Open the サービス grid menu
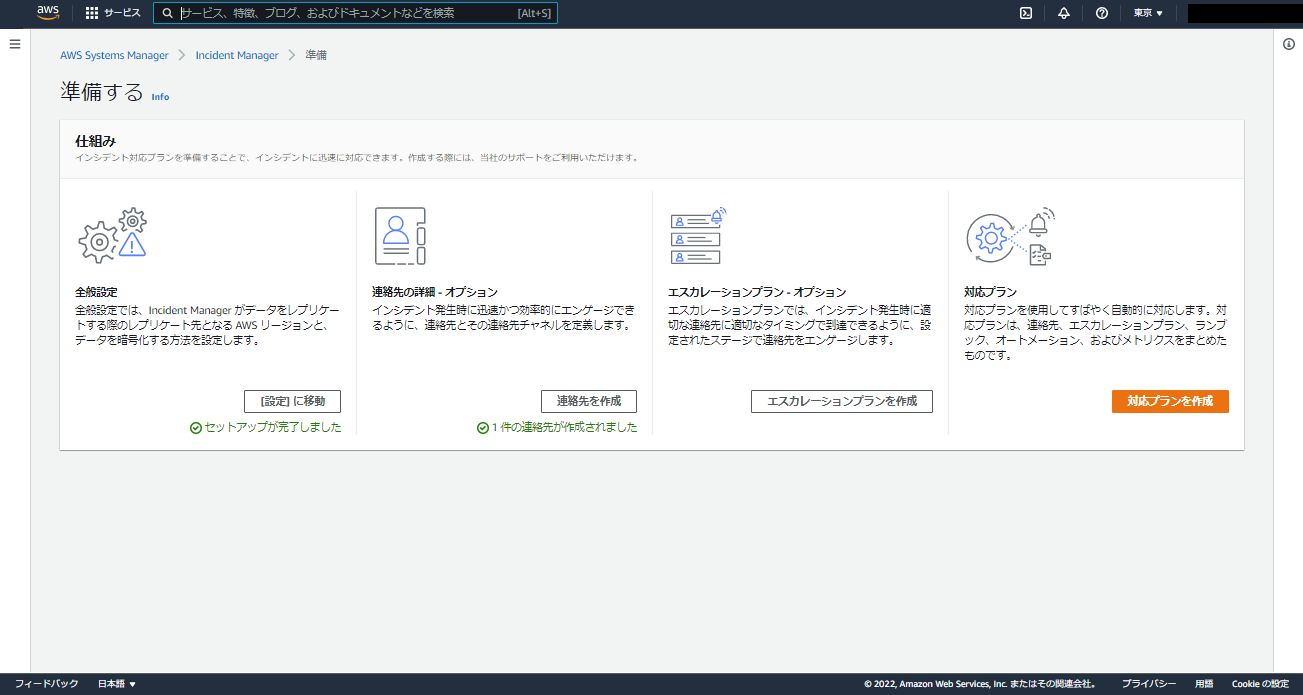Viewport: 1303px width, 695px height. [113, 13]
